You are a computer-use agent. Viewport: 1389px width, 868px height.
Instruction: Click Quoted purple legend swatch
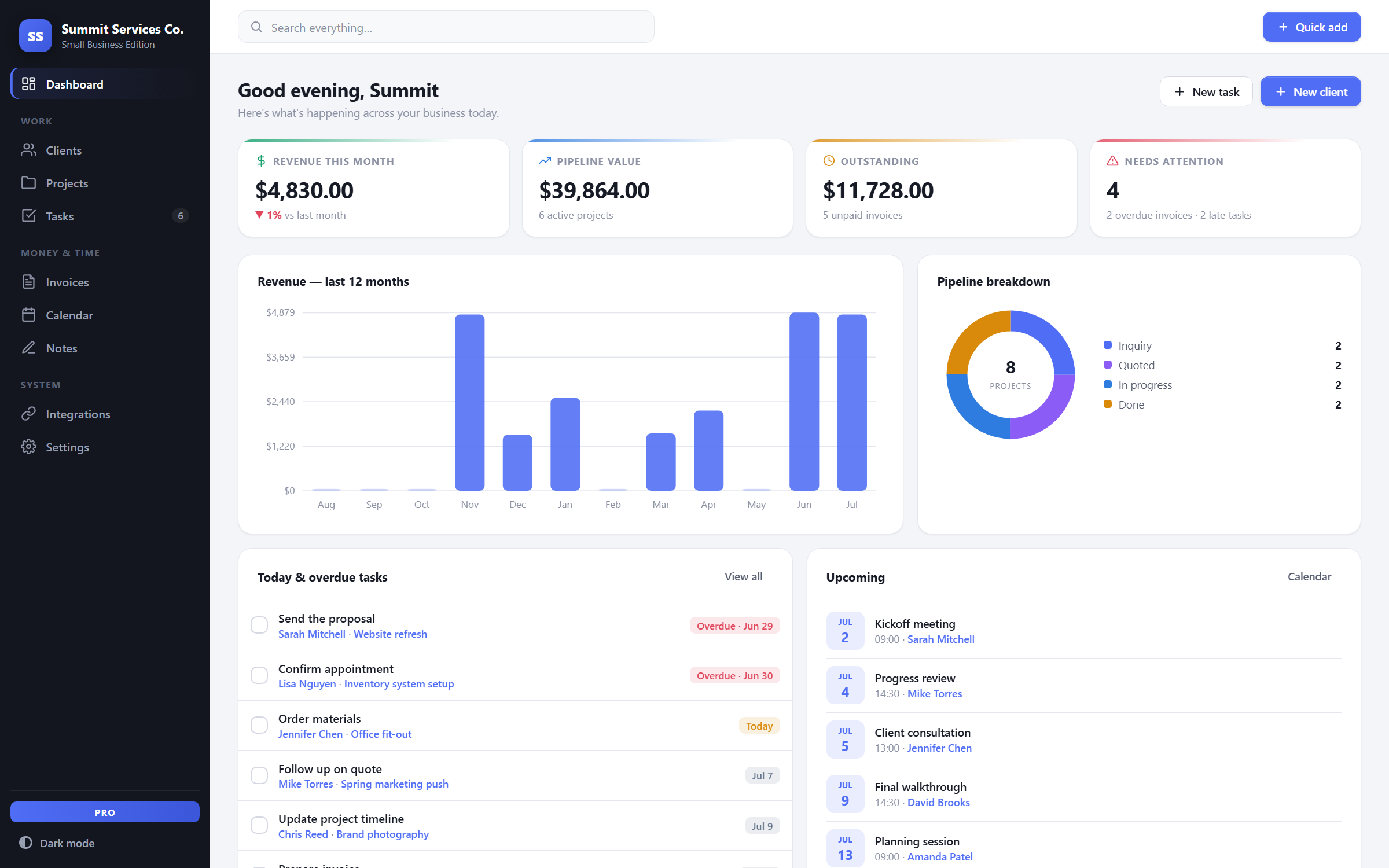coord(1108,365)
